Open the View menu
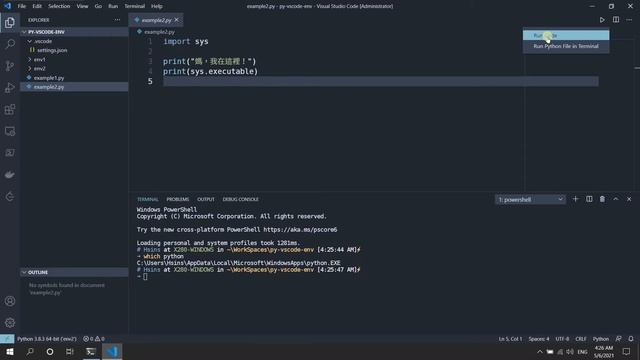The image size is (640, 360). [82, 6]
